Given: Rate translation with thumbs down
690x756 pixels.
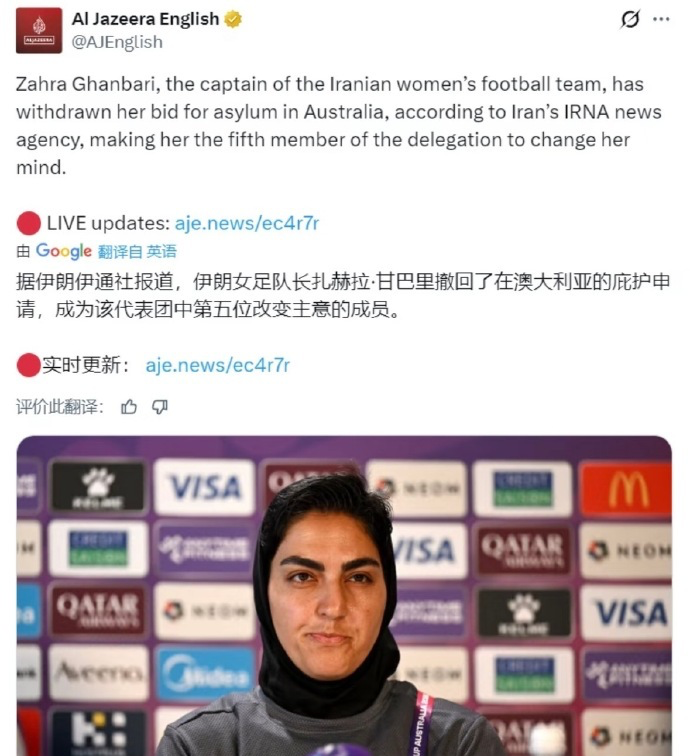Looking at the screenshot, I should pyautogui.click(x=160, y=407).
